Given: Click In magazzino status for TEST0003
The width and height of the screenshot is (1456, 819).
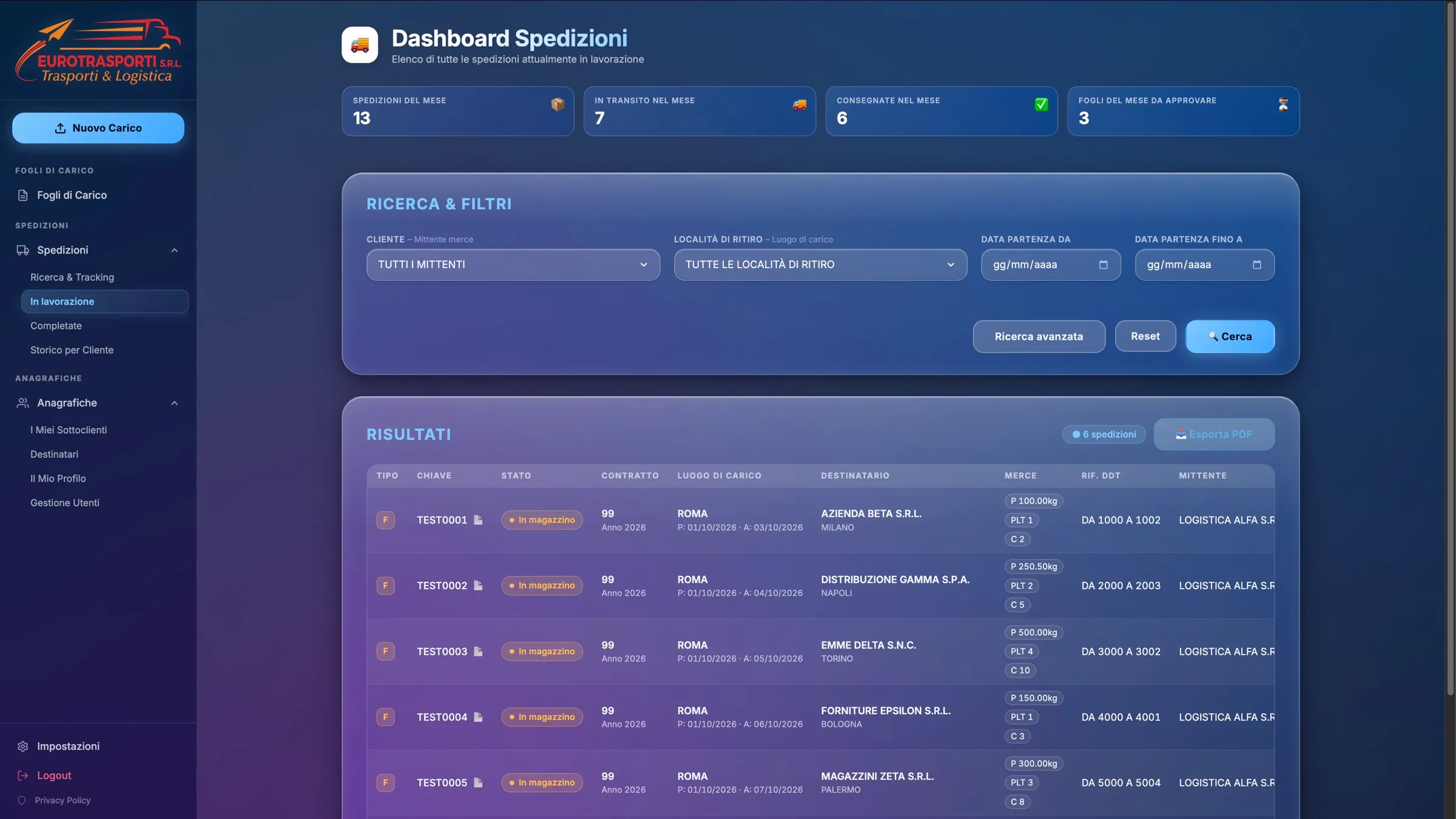Looking at the screenshot, I should [x=542, y=651].
